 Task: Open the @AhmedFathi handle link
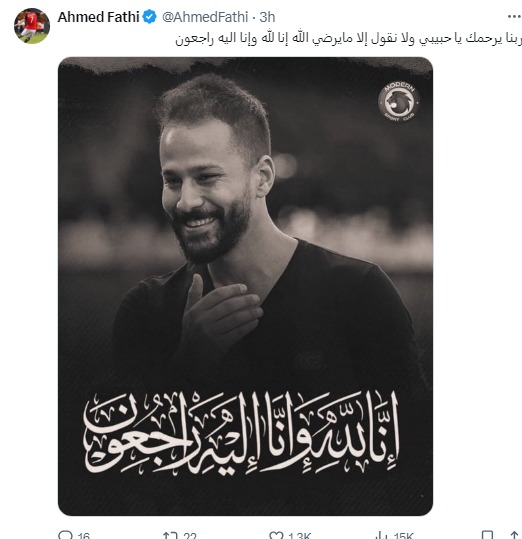[x=205, y=17]
